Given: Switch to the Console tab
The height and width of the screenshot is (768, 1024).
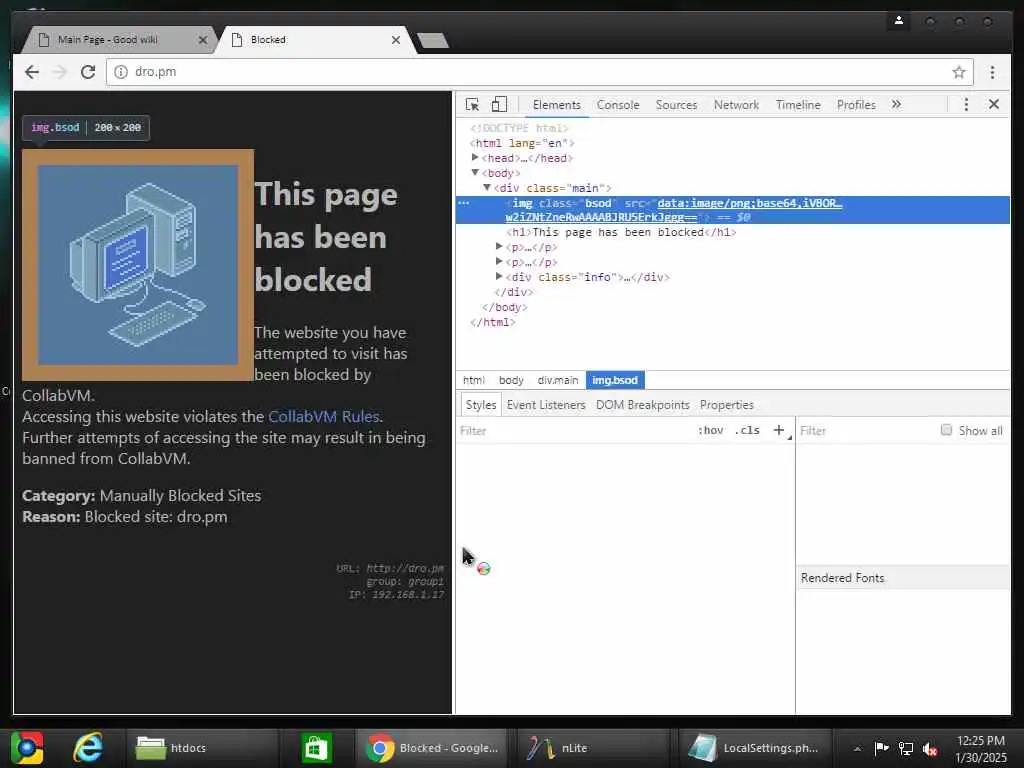Looking at the screenshot, I should pyautogui.click(x=618, y=104).
